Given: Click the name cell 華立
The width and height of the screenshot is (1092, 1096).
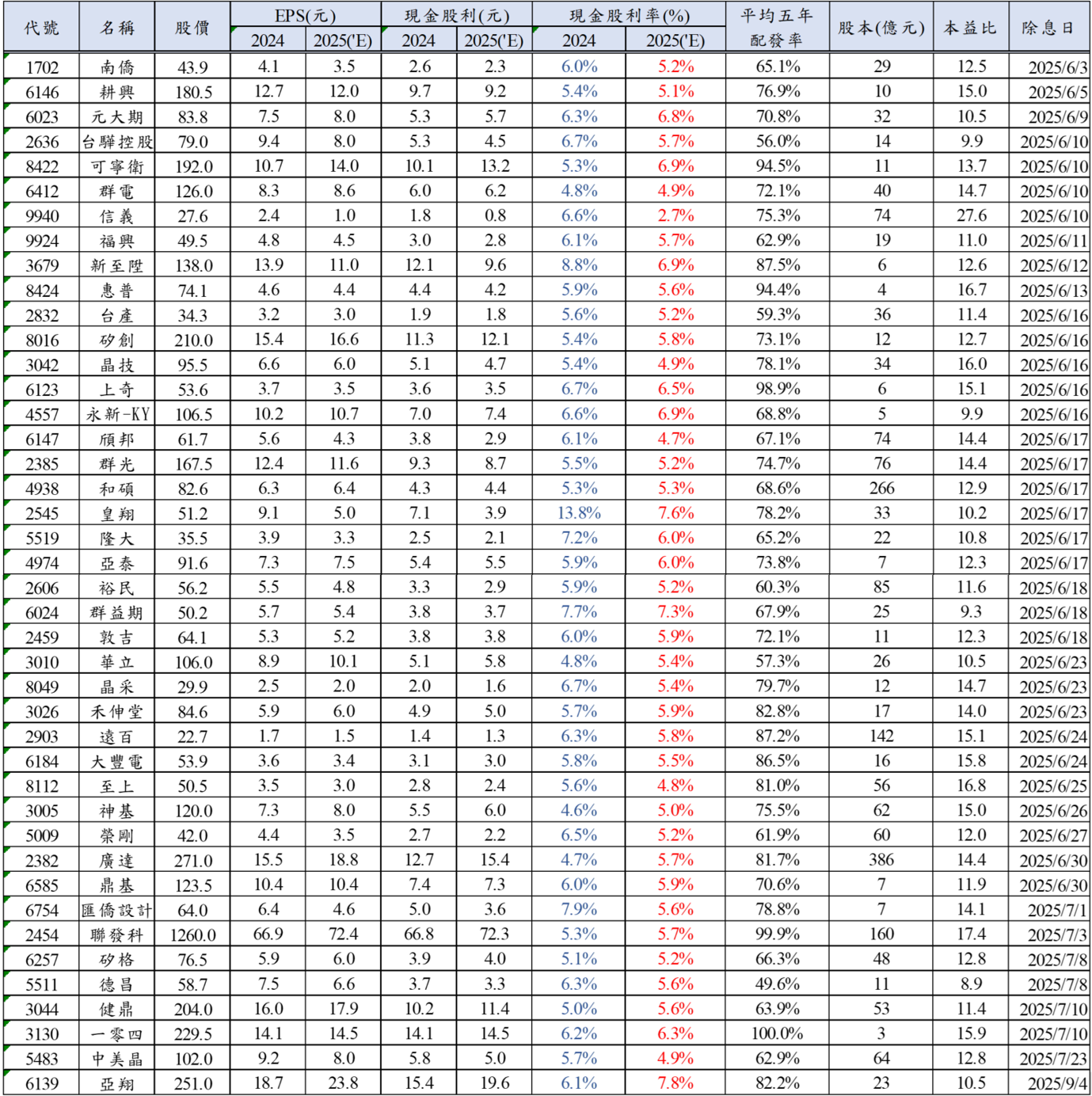Looking at the screenshot, I should [x=117, y=662].
